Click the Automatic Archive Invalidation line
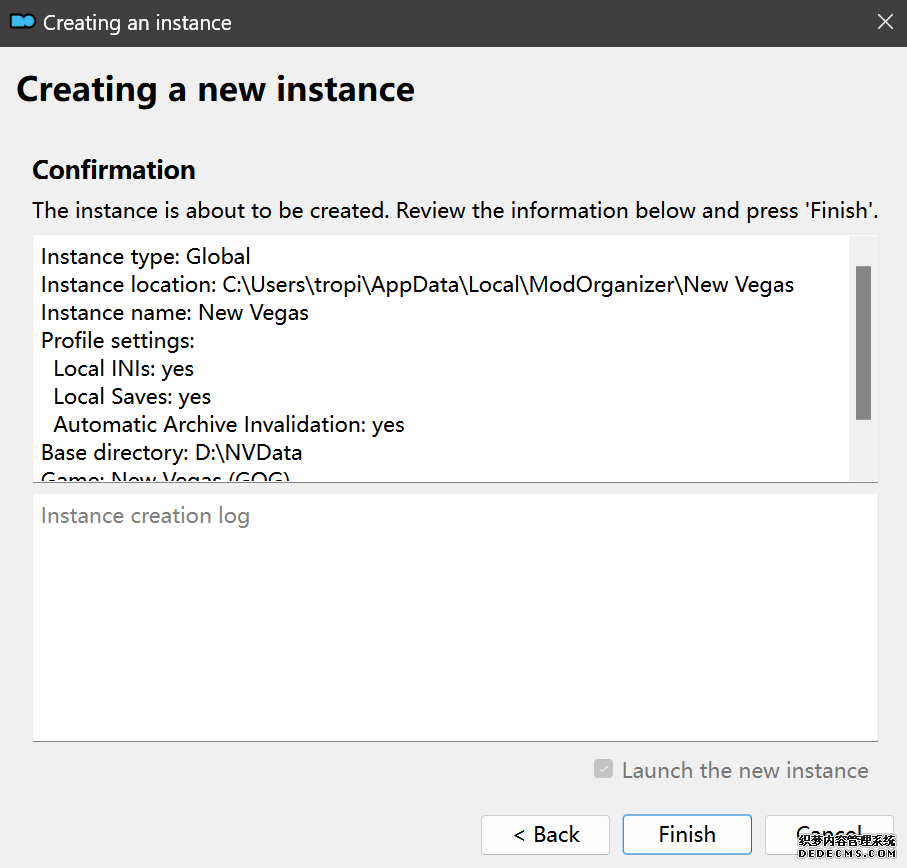Screen dimensions: 907x868 pos(229,425)
